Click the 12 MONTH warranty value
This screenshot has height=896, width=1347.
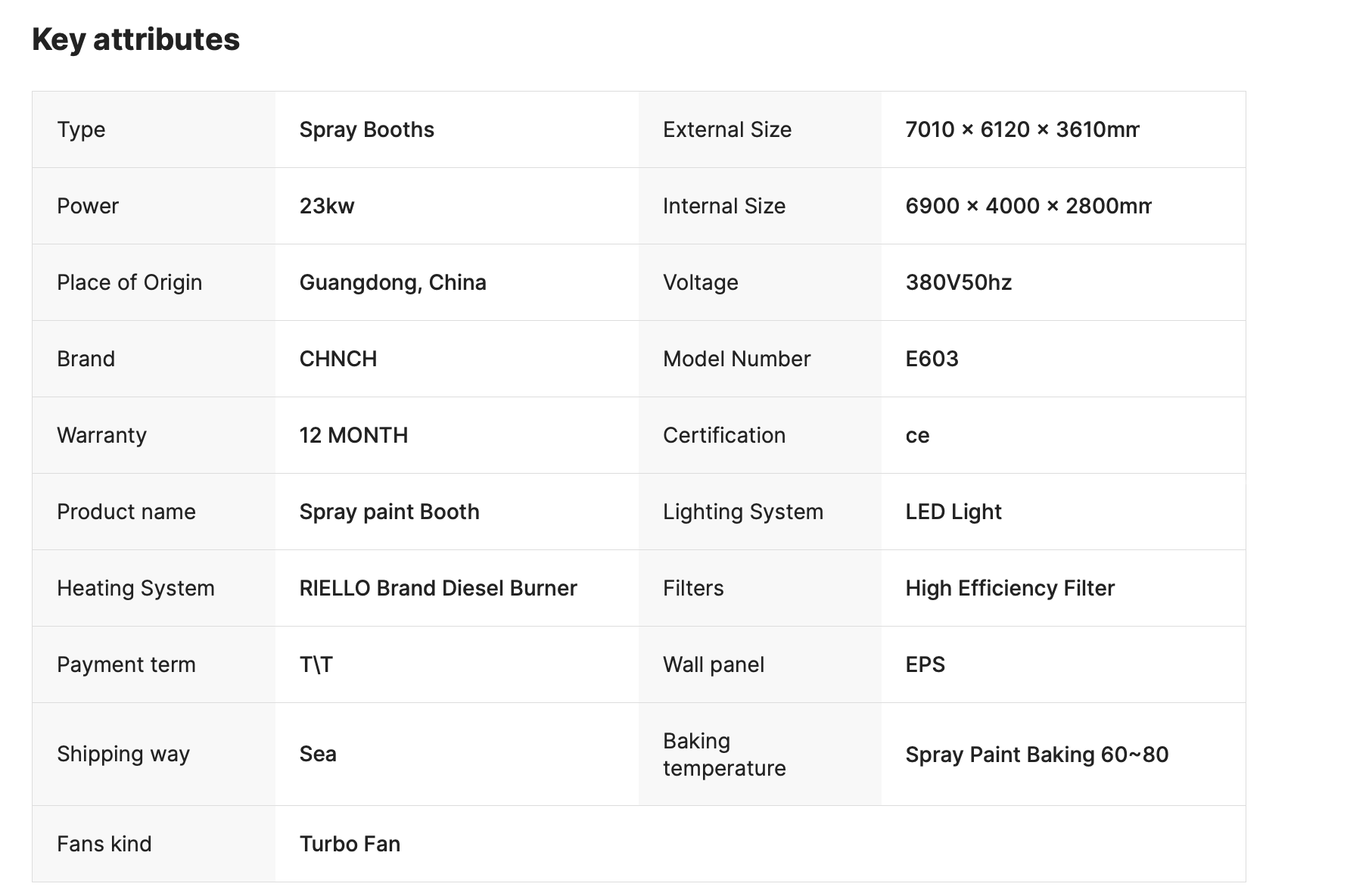(353, 435)
